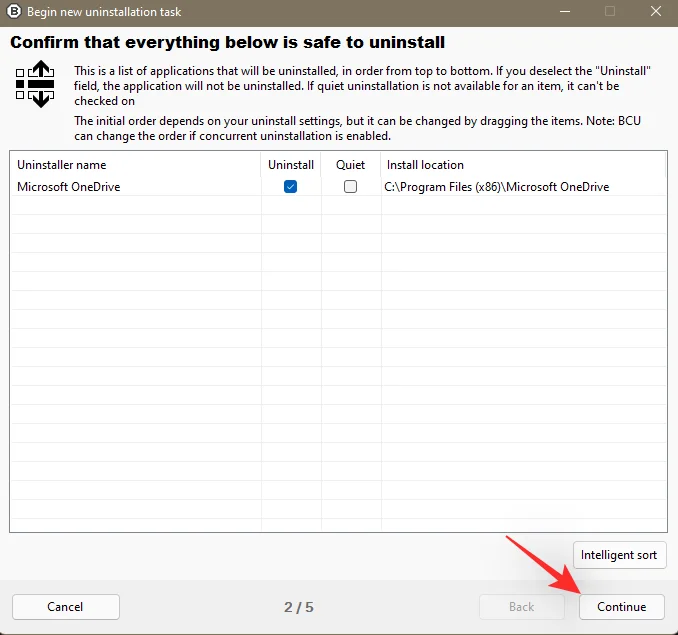The height and width of the screenshot is (635, 678).
Task: Click the Intelligent sort button
Action: click(x=619, y=555)
